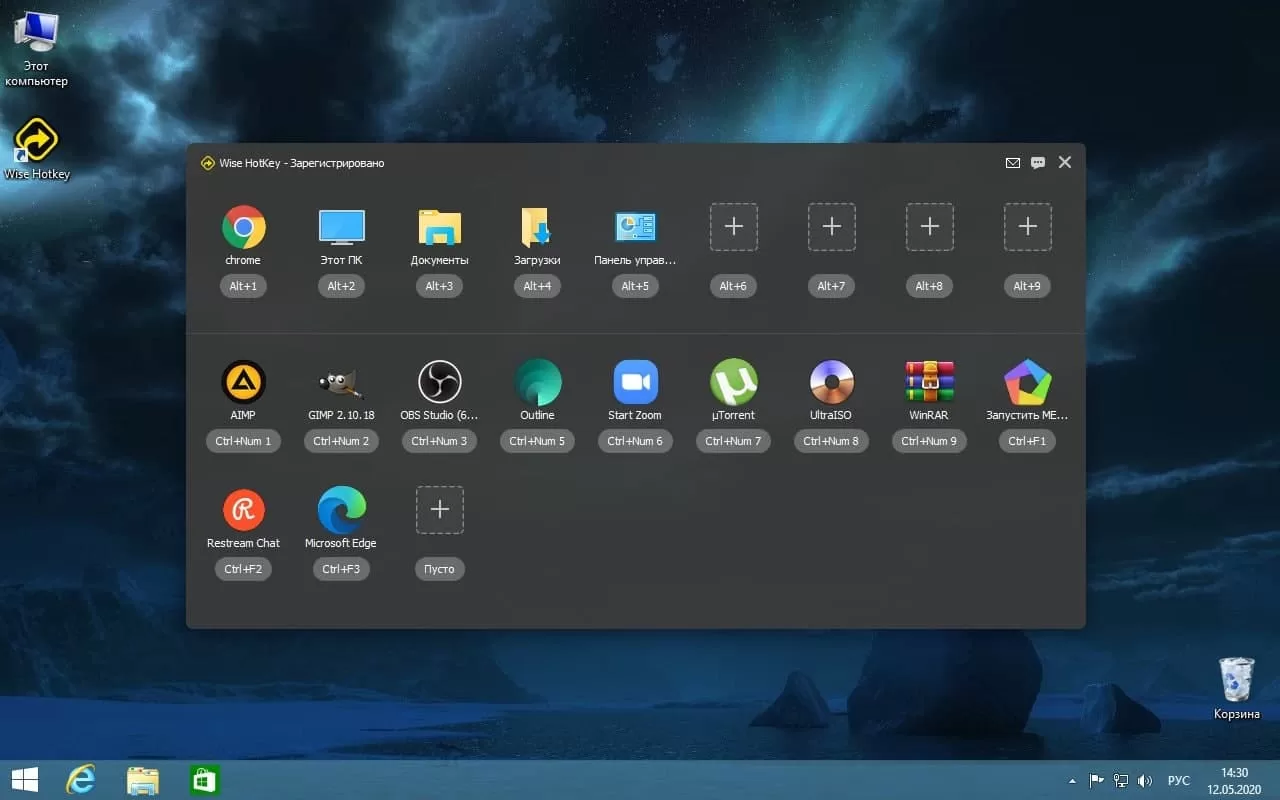Open Internet Explorer in the taskbar
The height and width of the screenshot is (800, 1280).
[80, 780]
